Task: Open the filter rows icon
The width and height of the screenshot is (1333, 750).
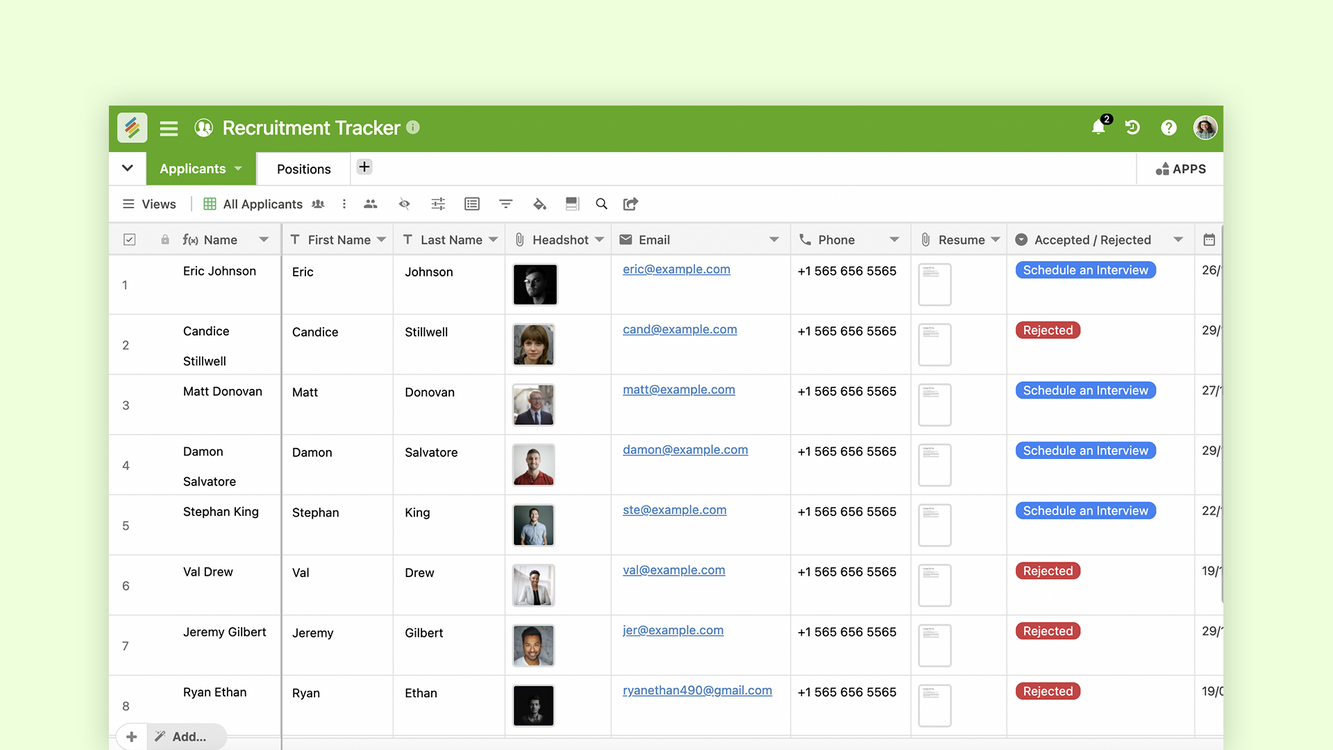Action: pyautogui.click(x=506, y=204)
